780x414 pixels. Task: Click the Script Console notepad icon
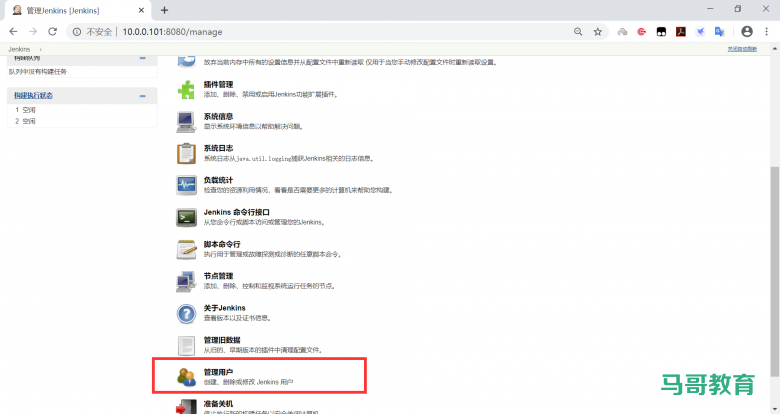187,249
